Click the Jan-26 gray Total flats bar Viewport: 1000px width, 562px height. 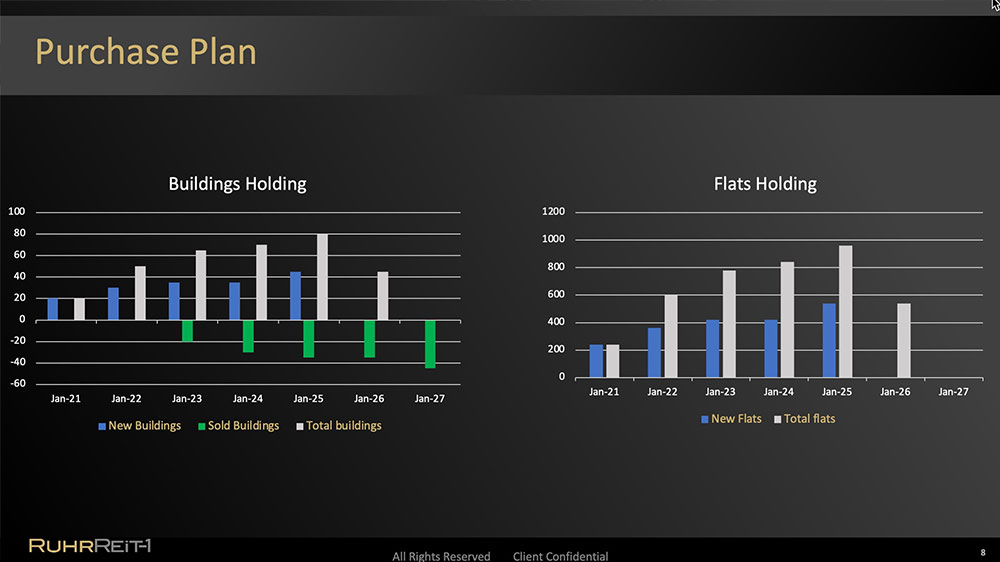903,340
